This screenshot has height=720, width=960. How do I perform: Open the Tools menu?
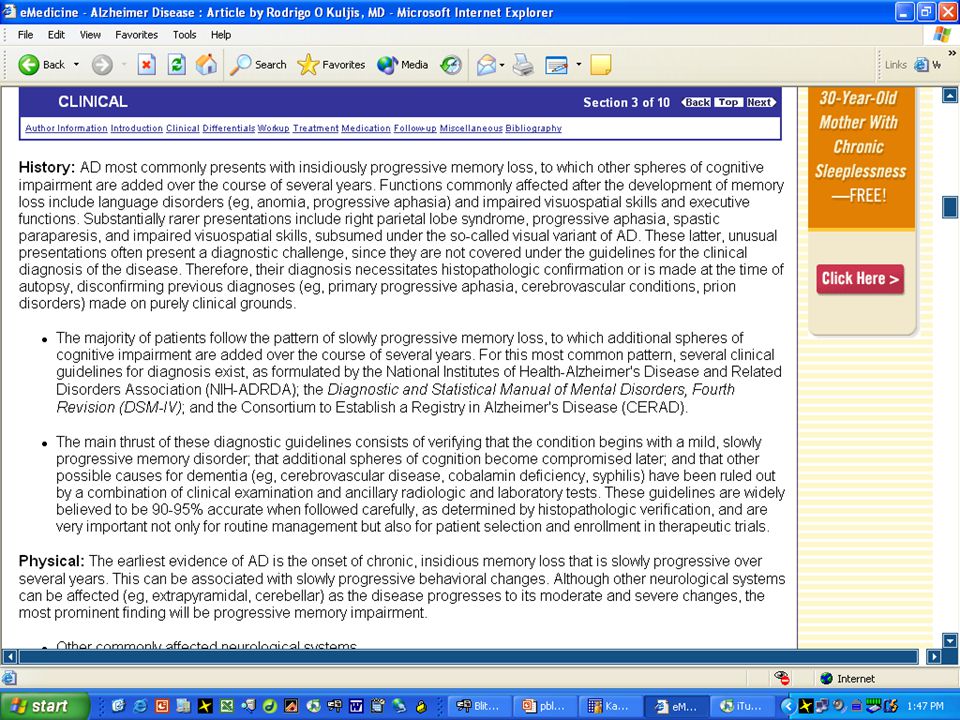click(184, 35)
